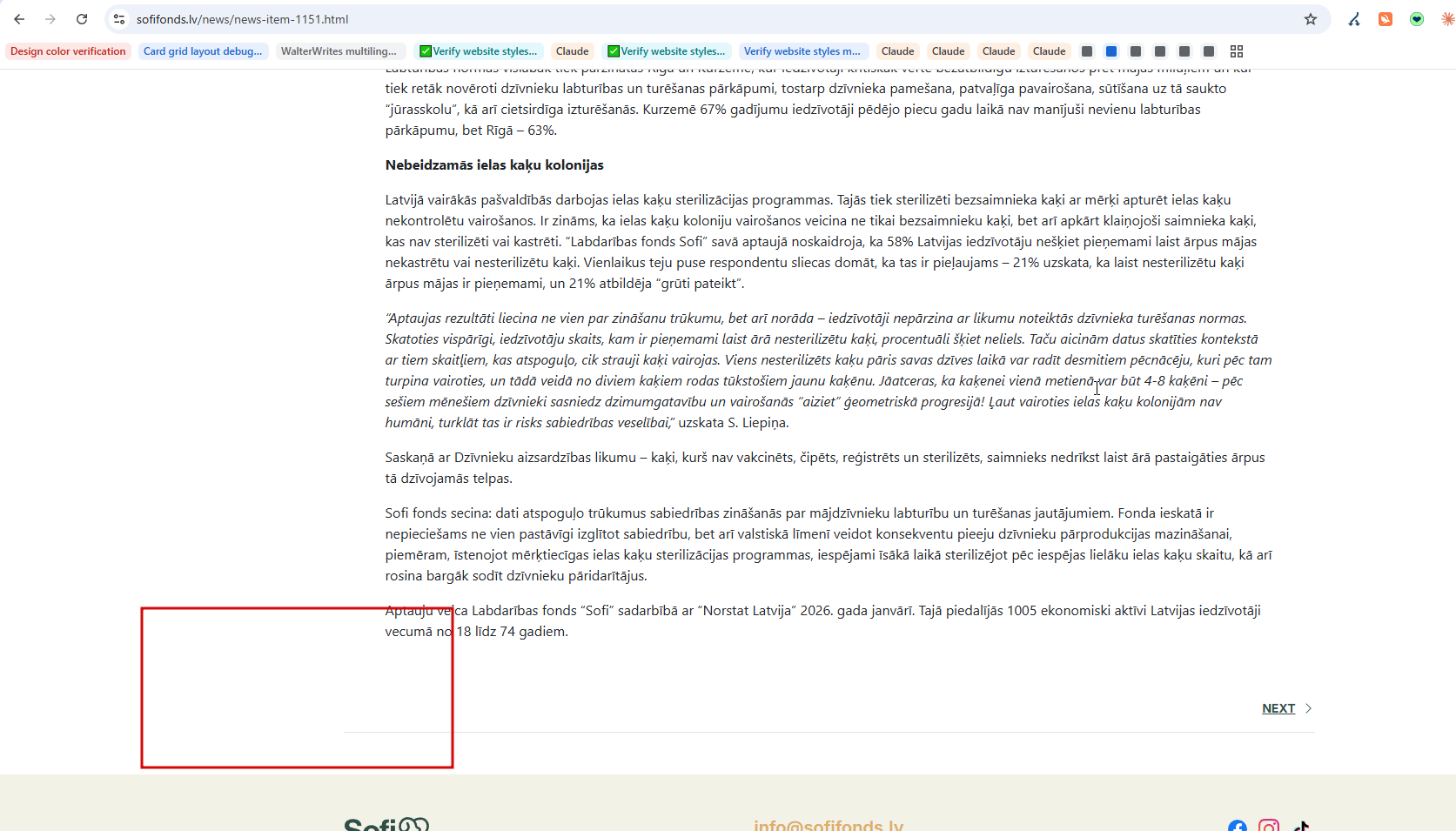This screenshot has width=1456, height=831.
Task: Click the paragraph starting Latvijā vairākās pašvaldībās
Action: pyautogui.click(x=821, y=242)
